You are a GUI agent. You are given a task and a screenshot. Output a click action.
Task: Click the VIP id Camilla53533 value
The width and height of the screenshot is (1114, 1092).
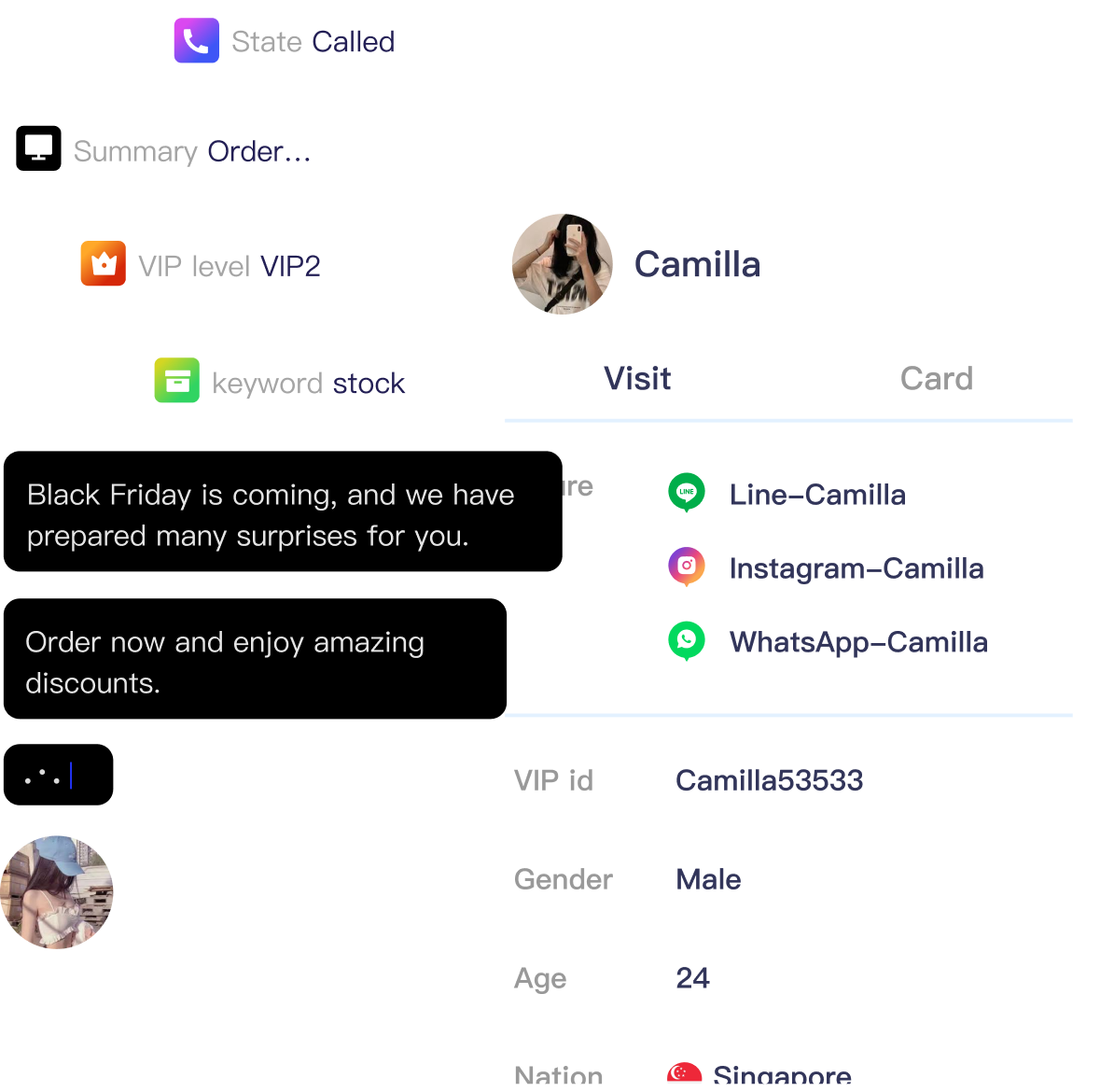tap(770, 780)
